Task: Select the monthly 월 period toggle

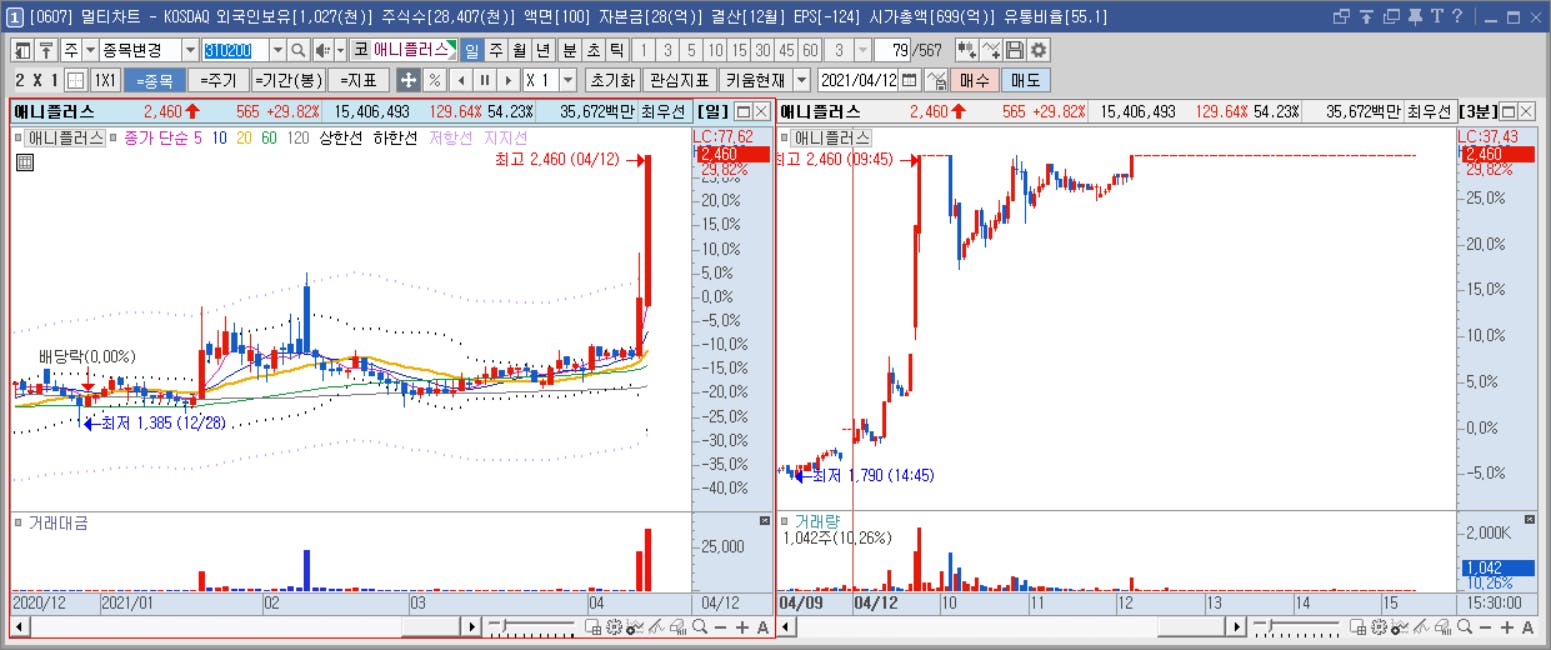Action: 520,50
